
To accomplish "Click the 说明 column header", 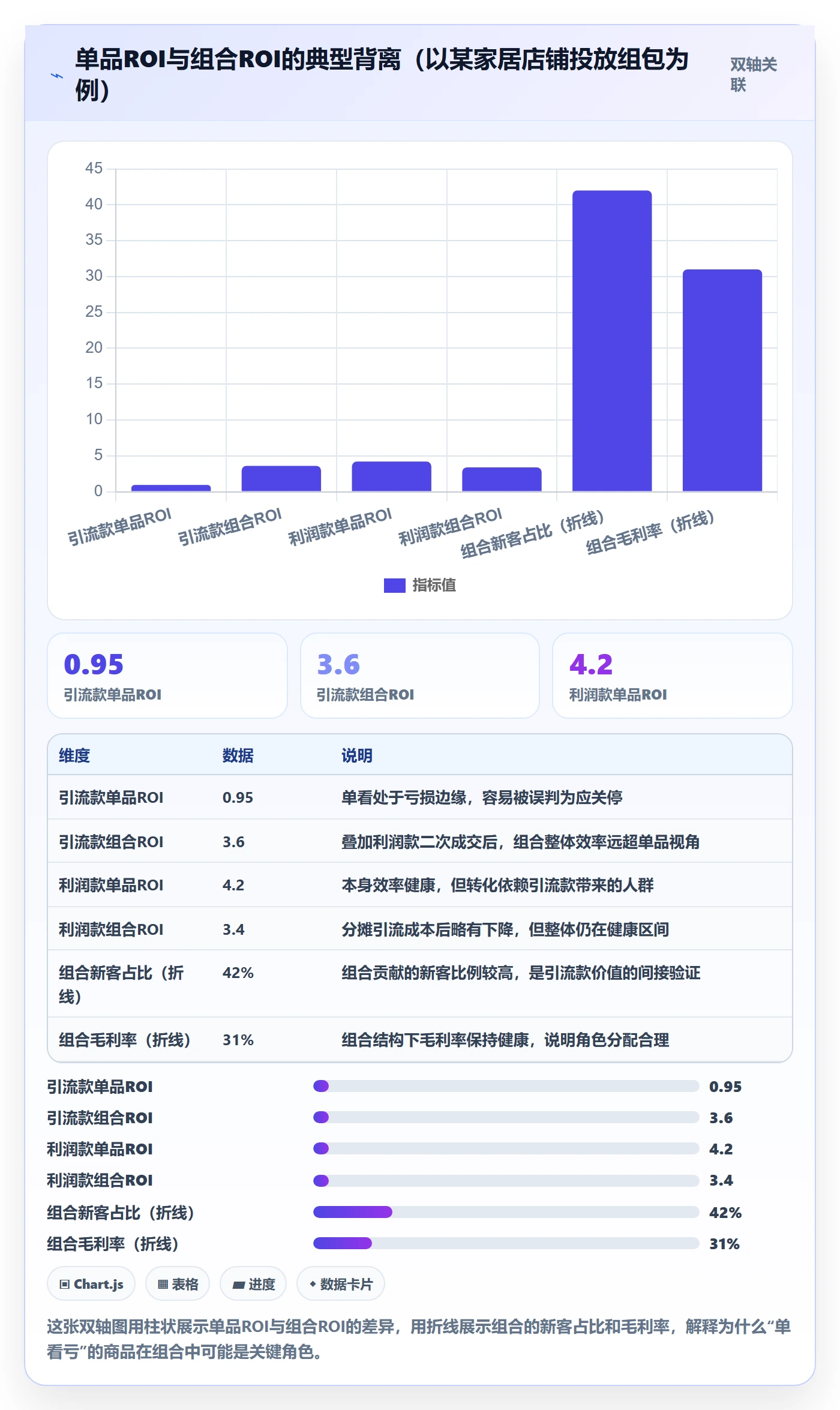I will [x=357, y=755].
